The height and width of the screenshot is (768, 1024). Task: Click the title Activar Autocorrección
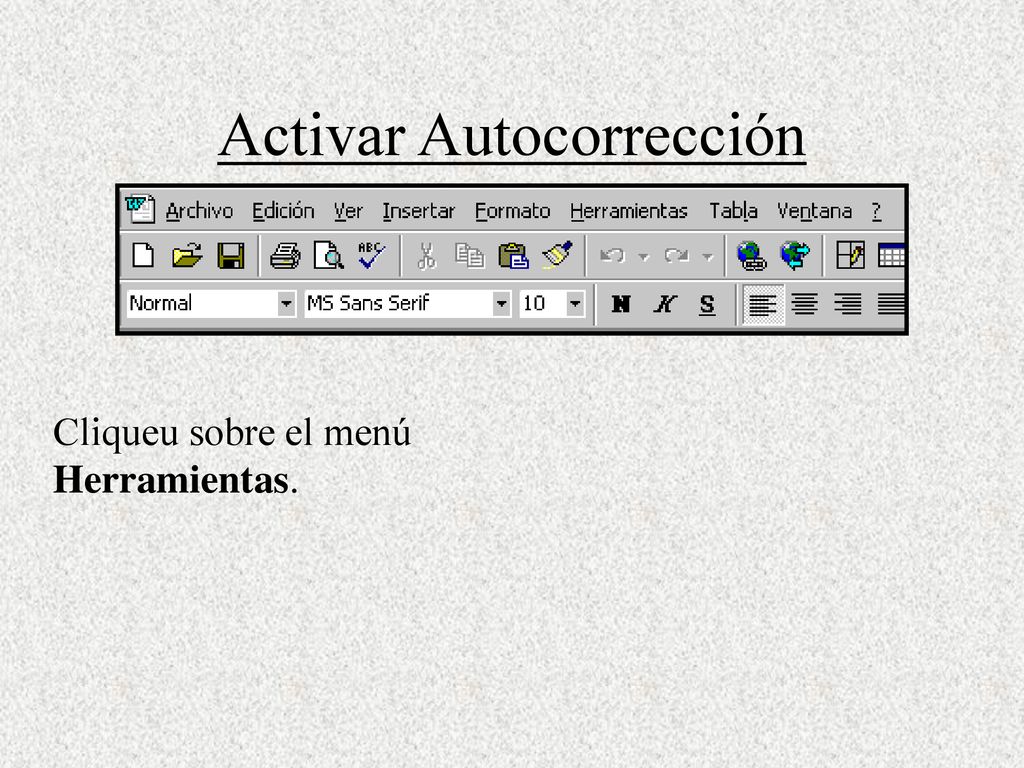pyautogui.click(x=512, y=136)
